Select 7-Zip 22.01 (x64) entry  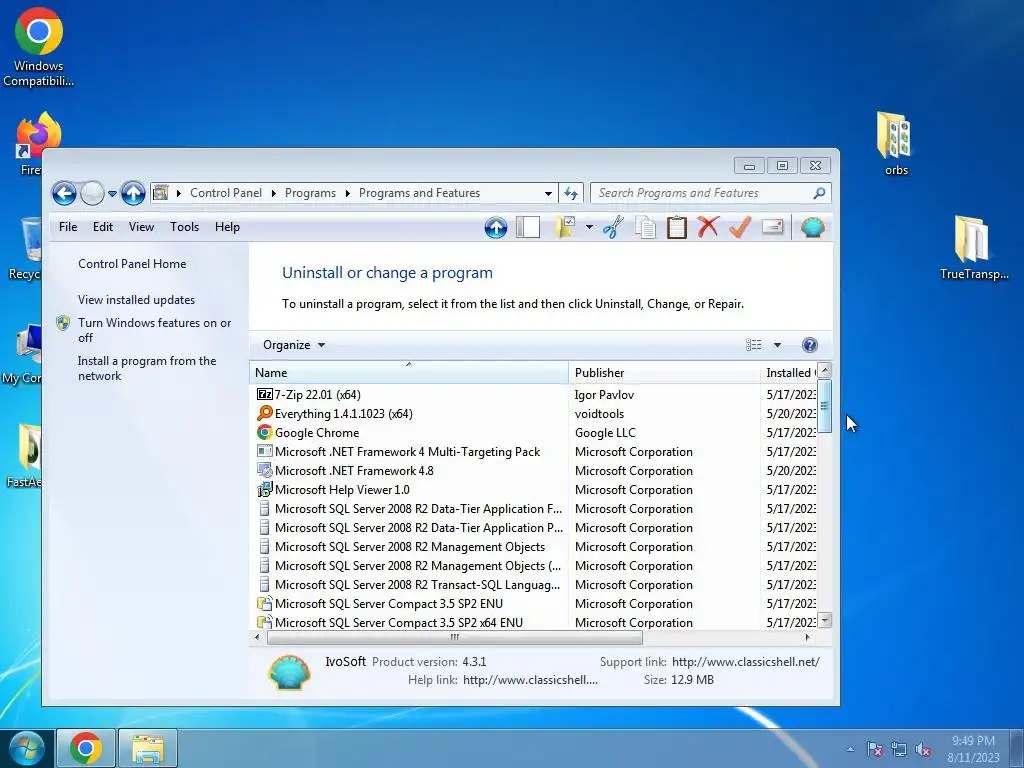[317, 394]
